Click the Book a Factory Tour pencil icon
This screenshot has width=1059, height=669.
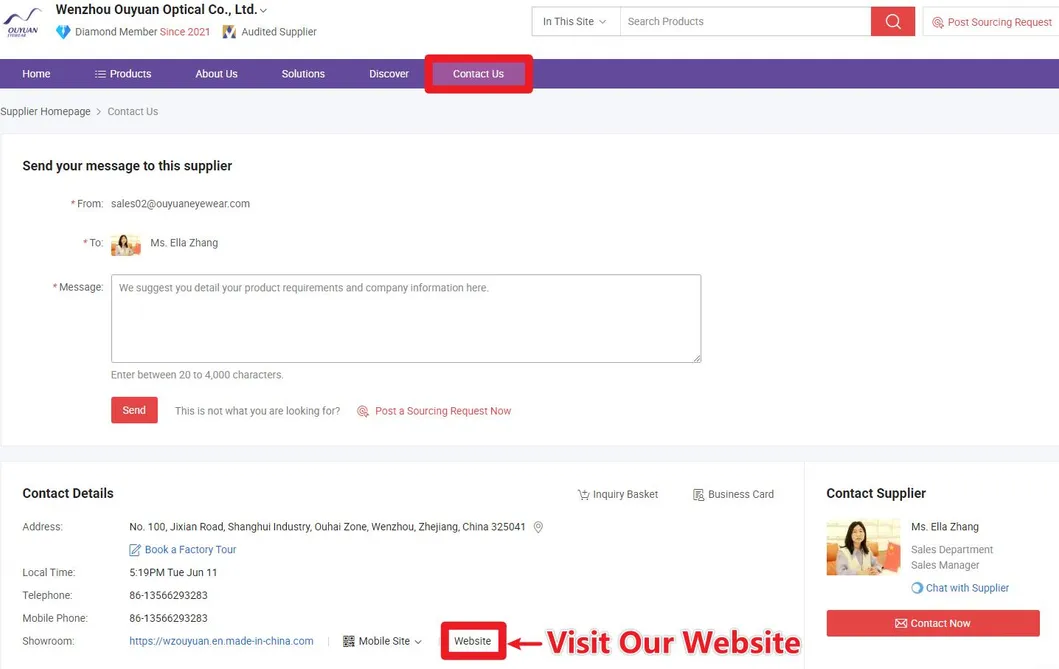click(135, 550)
